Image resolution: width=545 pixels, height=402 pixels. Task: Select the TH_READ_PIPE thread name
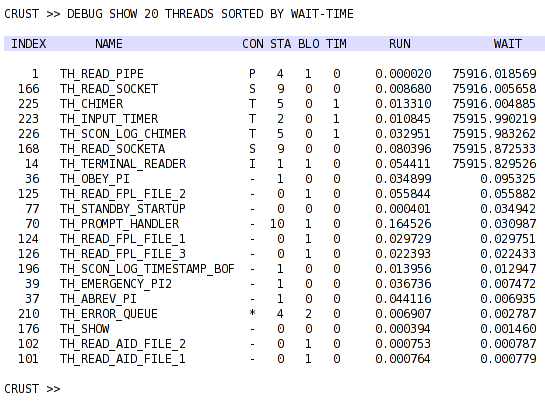pos(101,74)
